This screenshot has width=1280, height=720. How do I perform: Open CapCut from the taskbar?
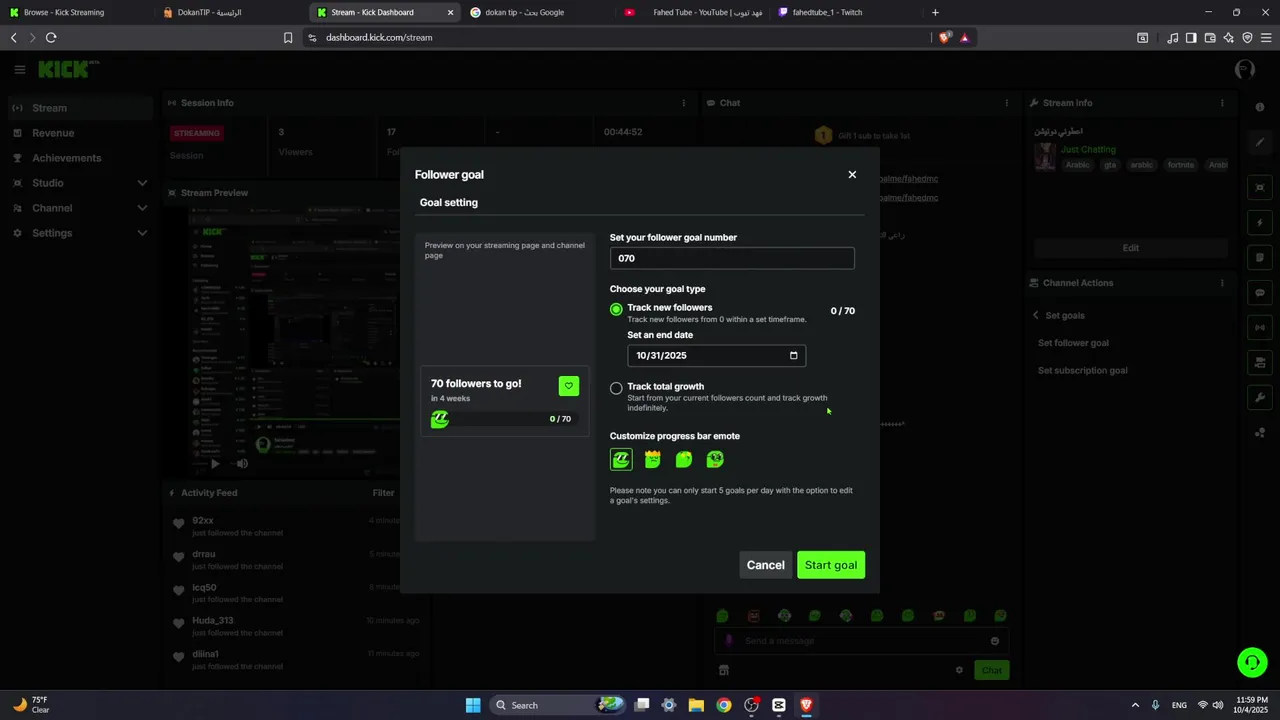click(x=779, y=705)
